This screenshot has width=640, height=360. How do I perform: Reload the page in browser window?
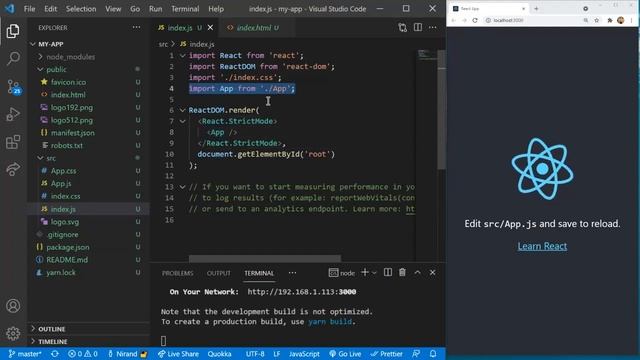[x=475, y=20]
